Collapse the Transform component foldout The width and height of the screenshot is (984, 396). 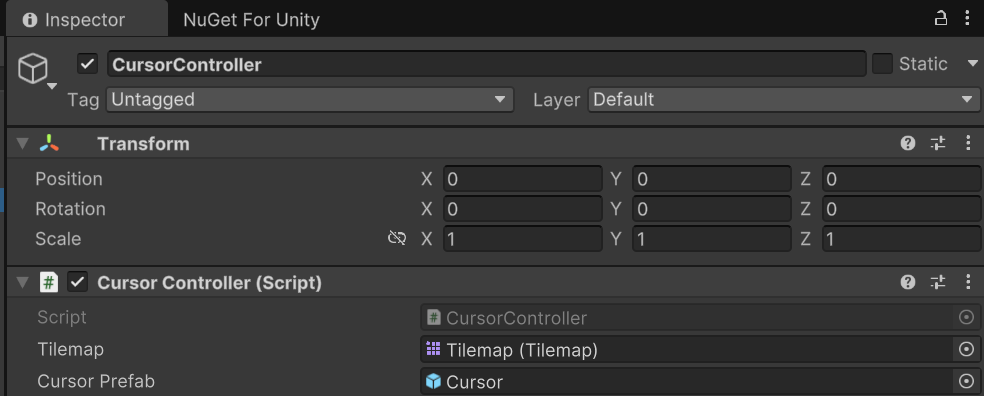click(23, 144)
